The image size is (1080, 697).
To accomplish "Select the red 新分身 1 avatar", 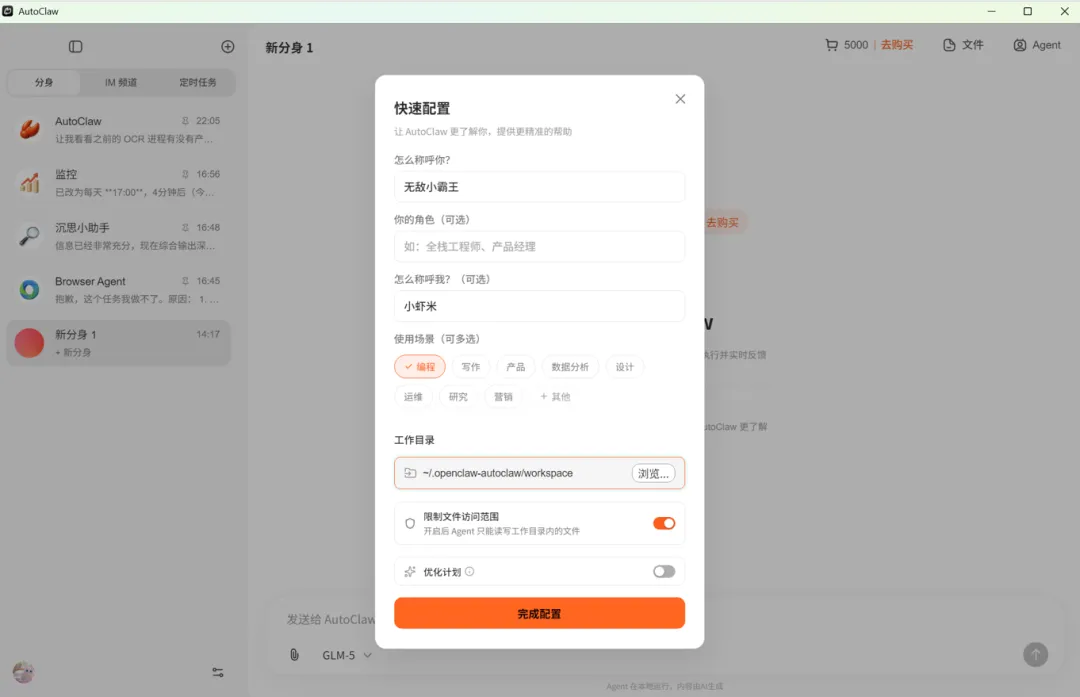I will (30, 343).
